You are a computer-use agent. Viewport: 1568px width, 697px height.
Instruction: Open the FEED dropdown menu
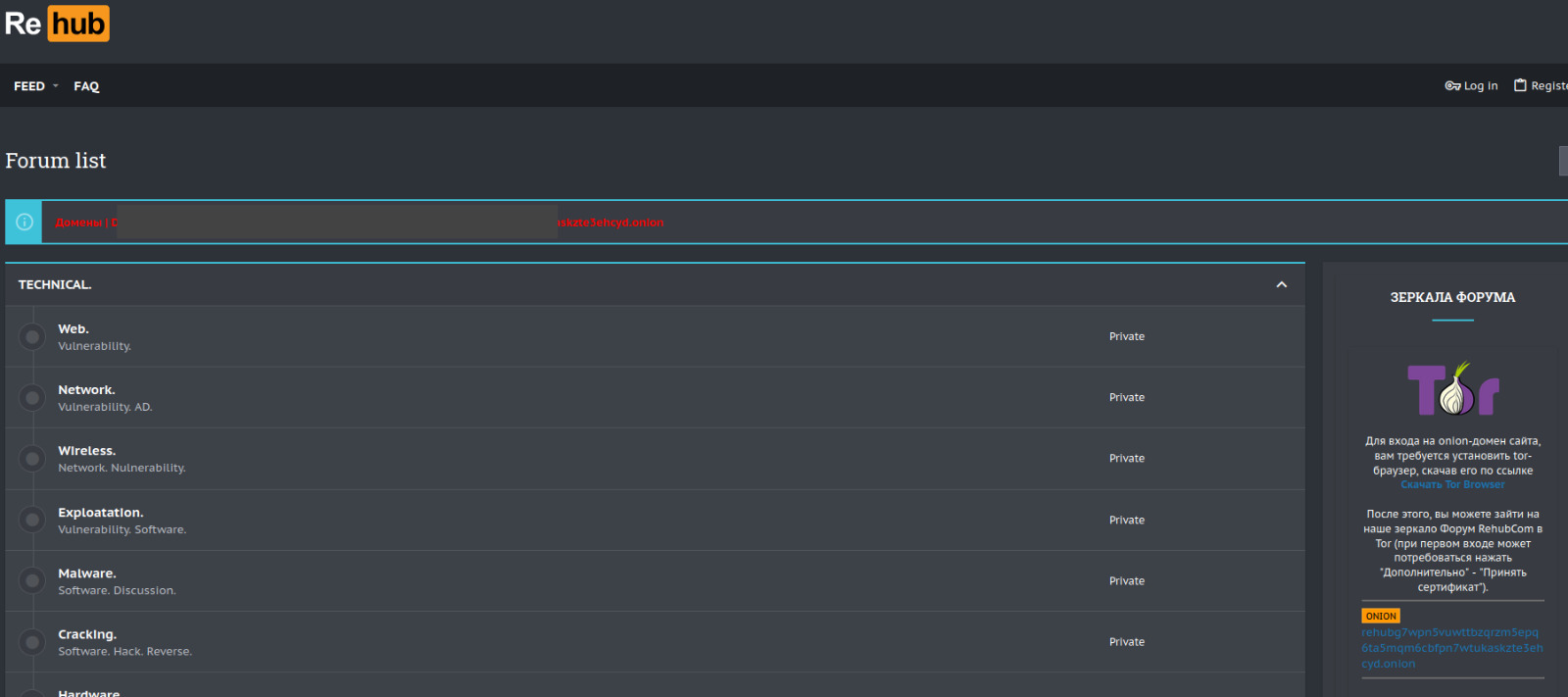(36, 86)
